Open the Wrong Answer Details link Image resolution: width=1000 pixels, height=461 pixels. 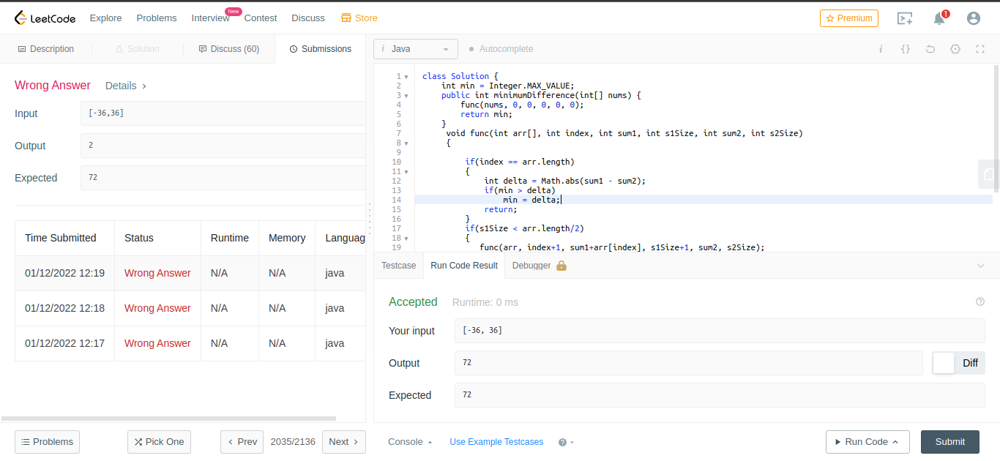(126, 85)
